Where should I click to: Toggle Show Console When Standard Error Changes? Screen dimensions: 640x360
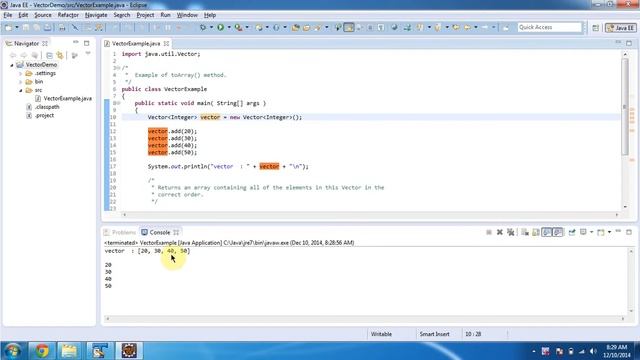point(558,232)
